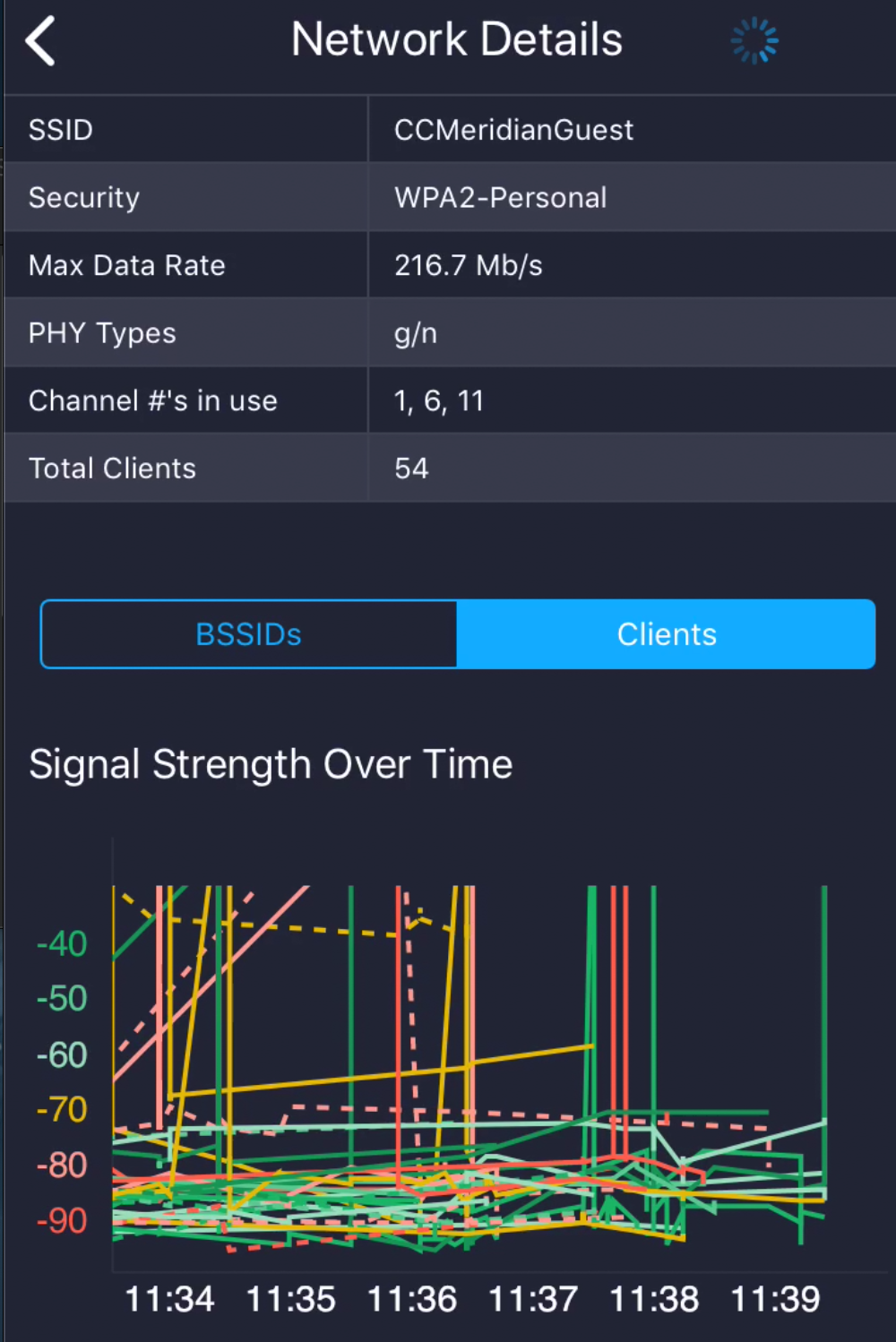Image resolution: width=896 pixels, height=1342 pixels.
Task: Click the 11:39 time axis marker
Action: [775, 1299]
